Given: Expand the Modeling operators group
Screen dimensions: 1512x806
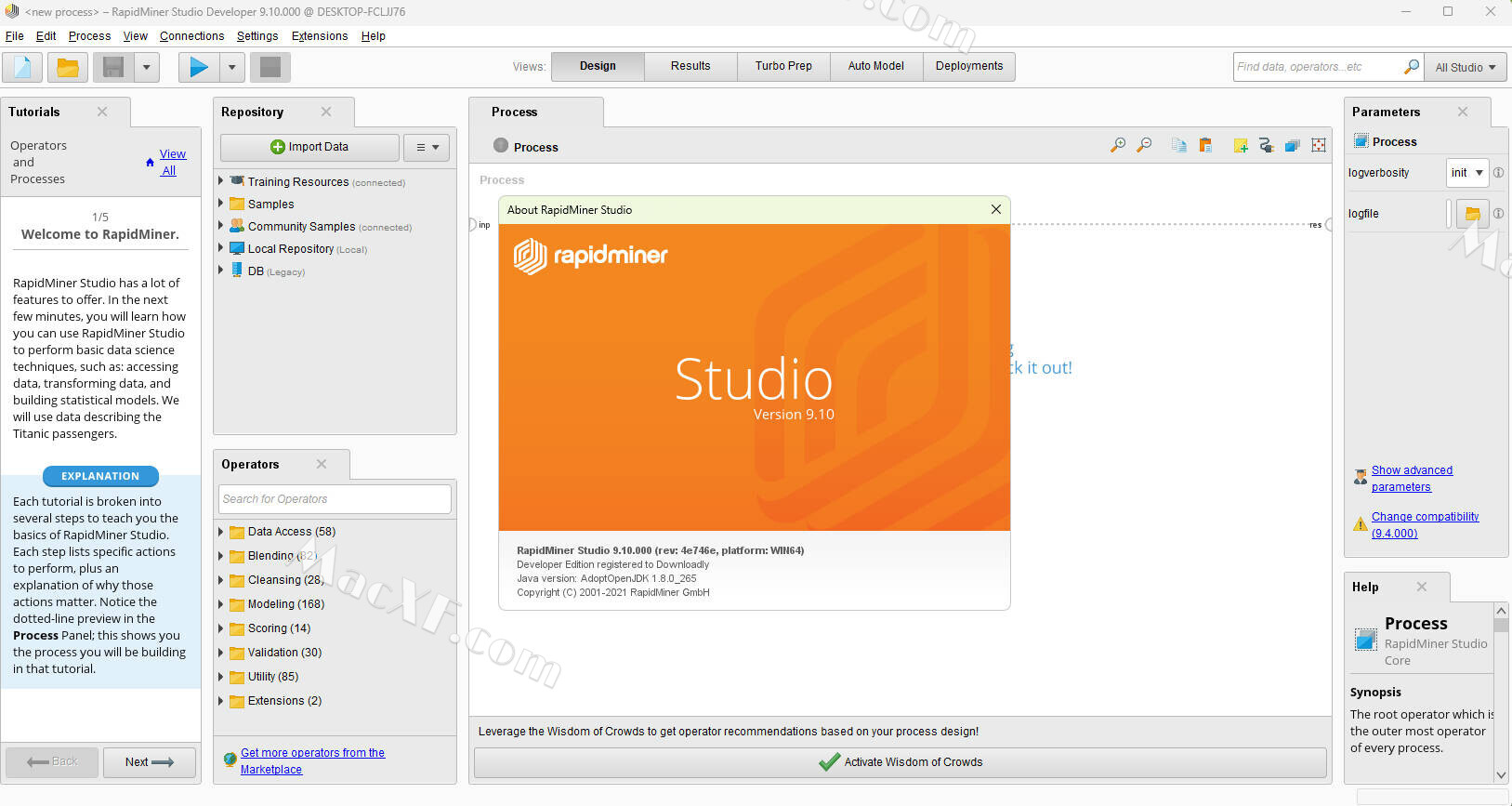Looking at the screenshot, I should (x=221, y=604).
